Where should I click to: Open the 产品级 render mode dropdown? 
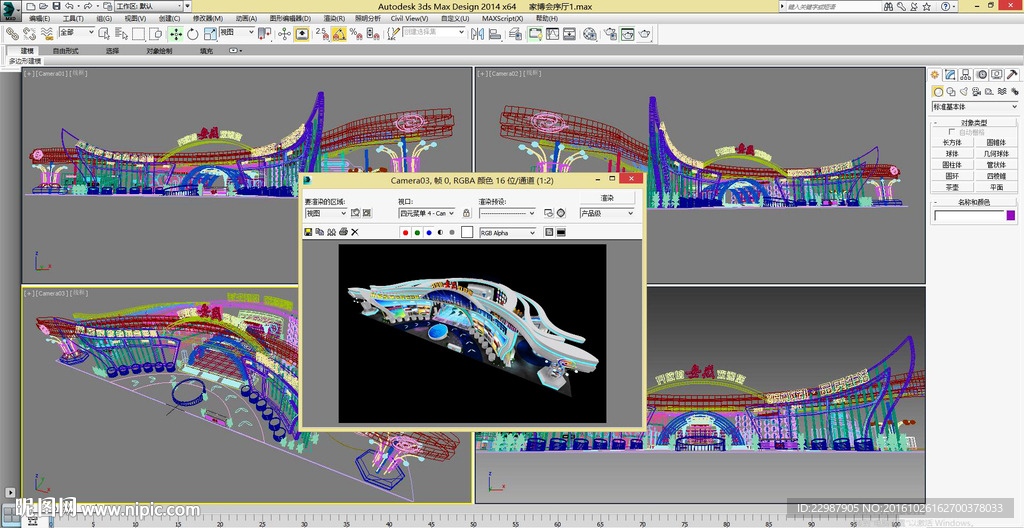[x=607, y=213]
